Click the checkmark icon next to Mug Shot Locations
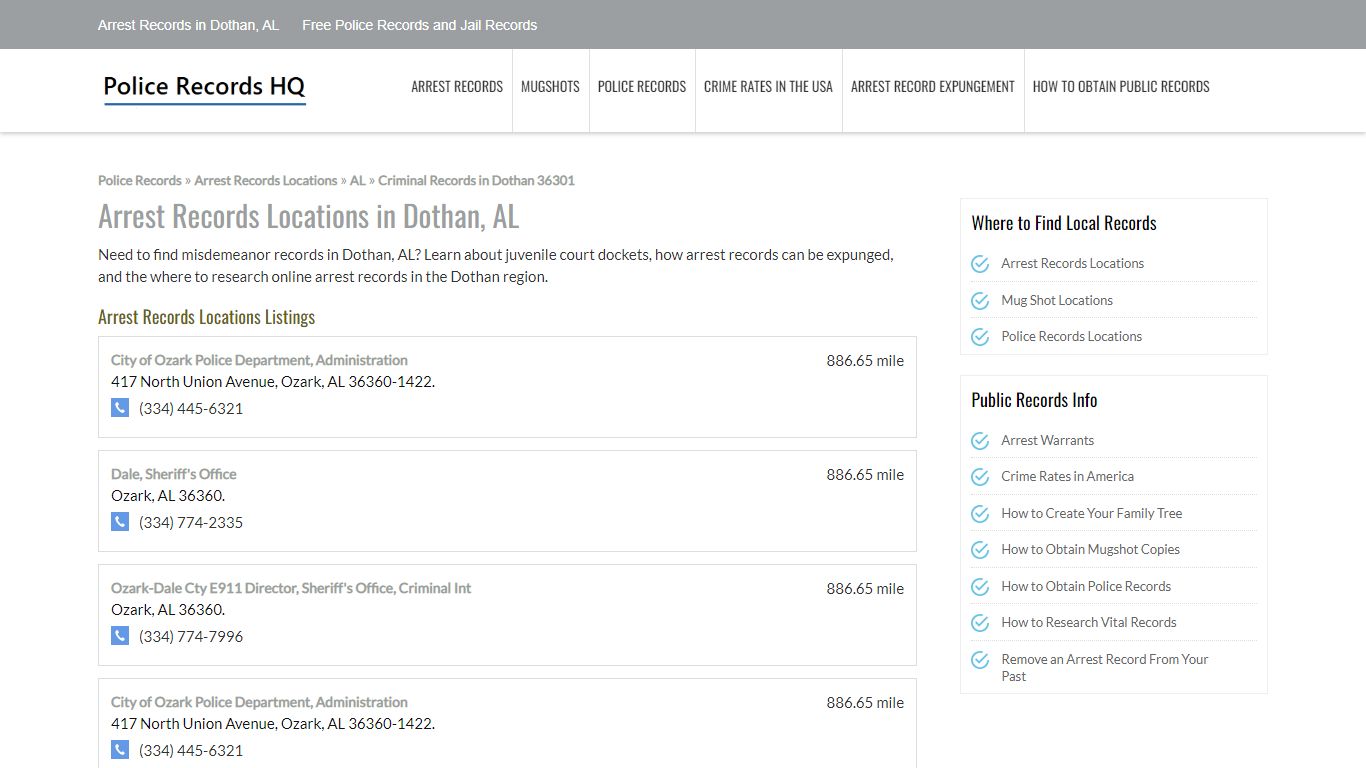The height and width of the screenshot is (768, 1366). pos(980,300)
